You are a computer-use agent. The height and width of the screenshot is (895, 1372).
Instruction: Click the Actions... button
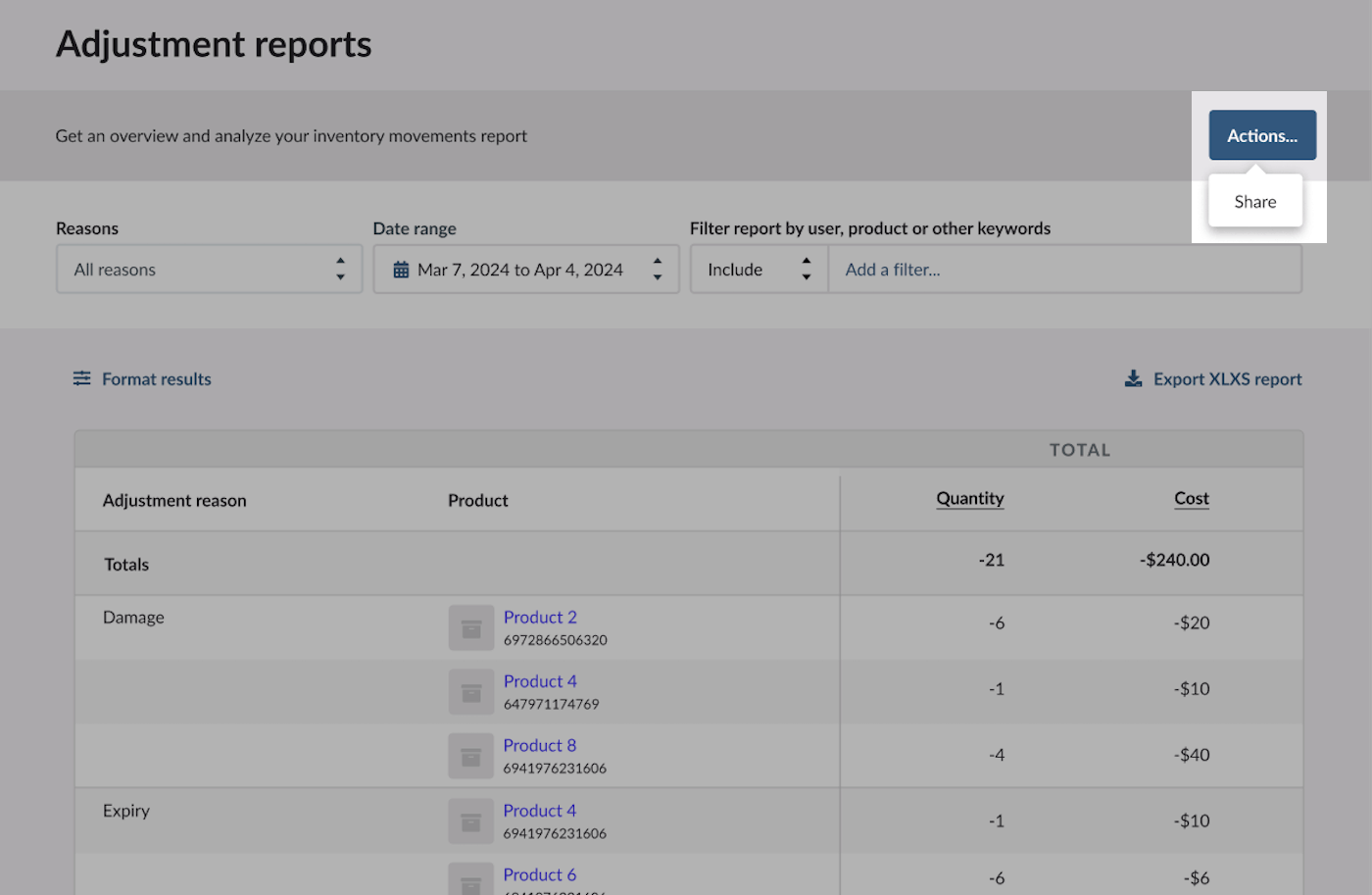click(1261, 135)
